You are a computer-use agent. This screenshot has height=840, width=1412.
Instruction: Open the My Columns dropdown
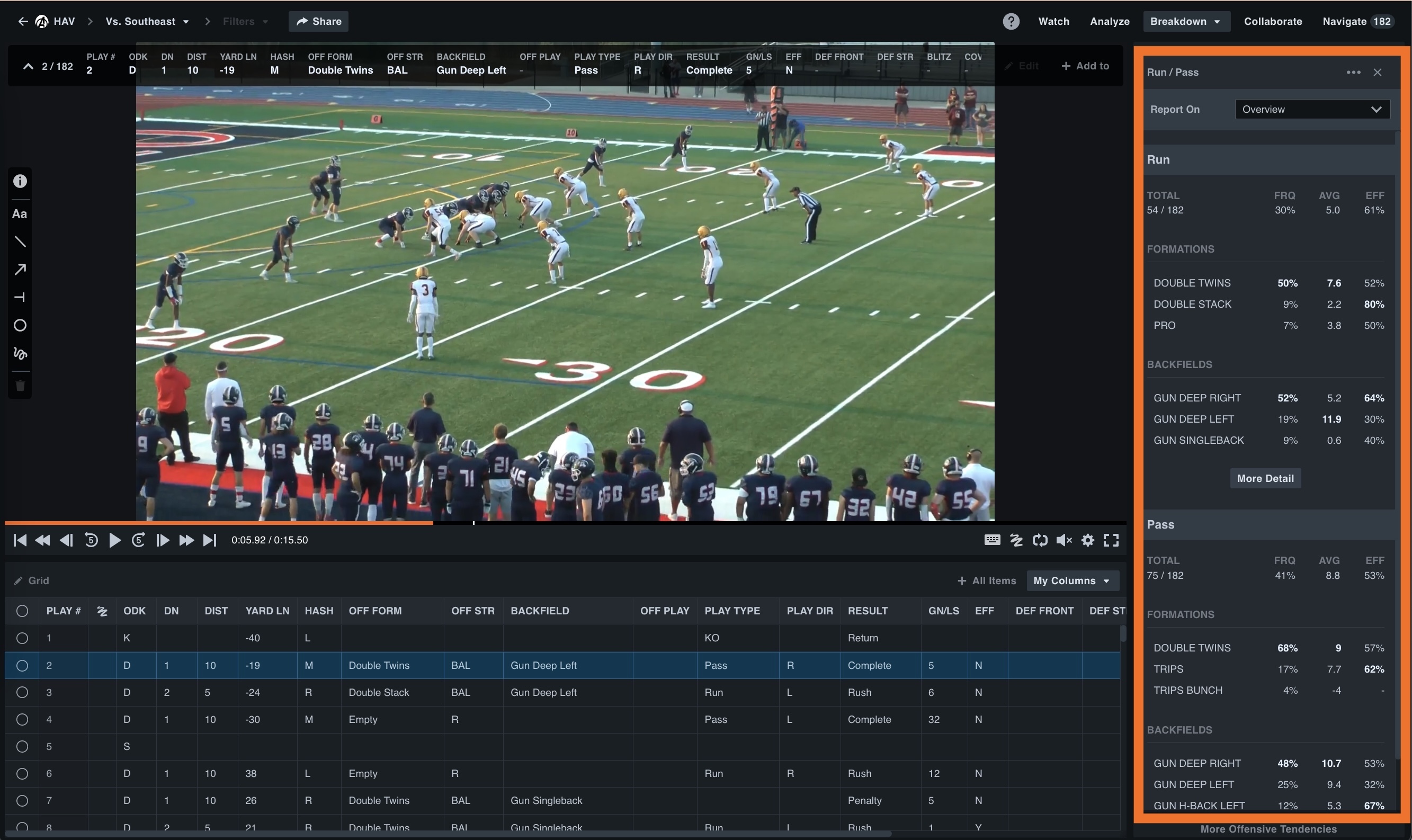(1071, 580)
